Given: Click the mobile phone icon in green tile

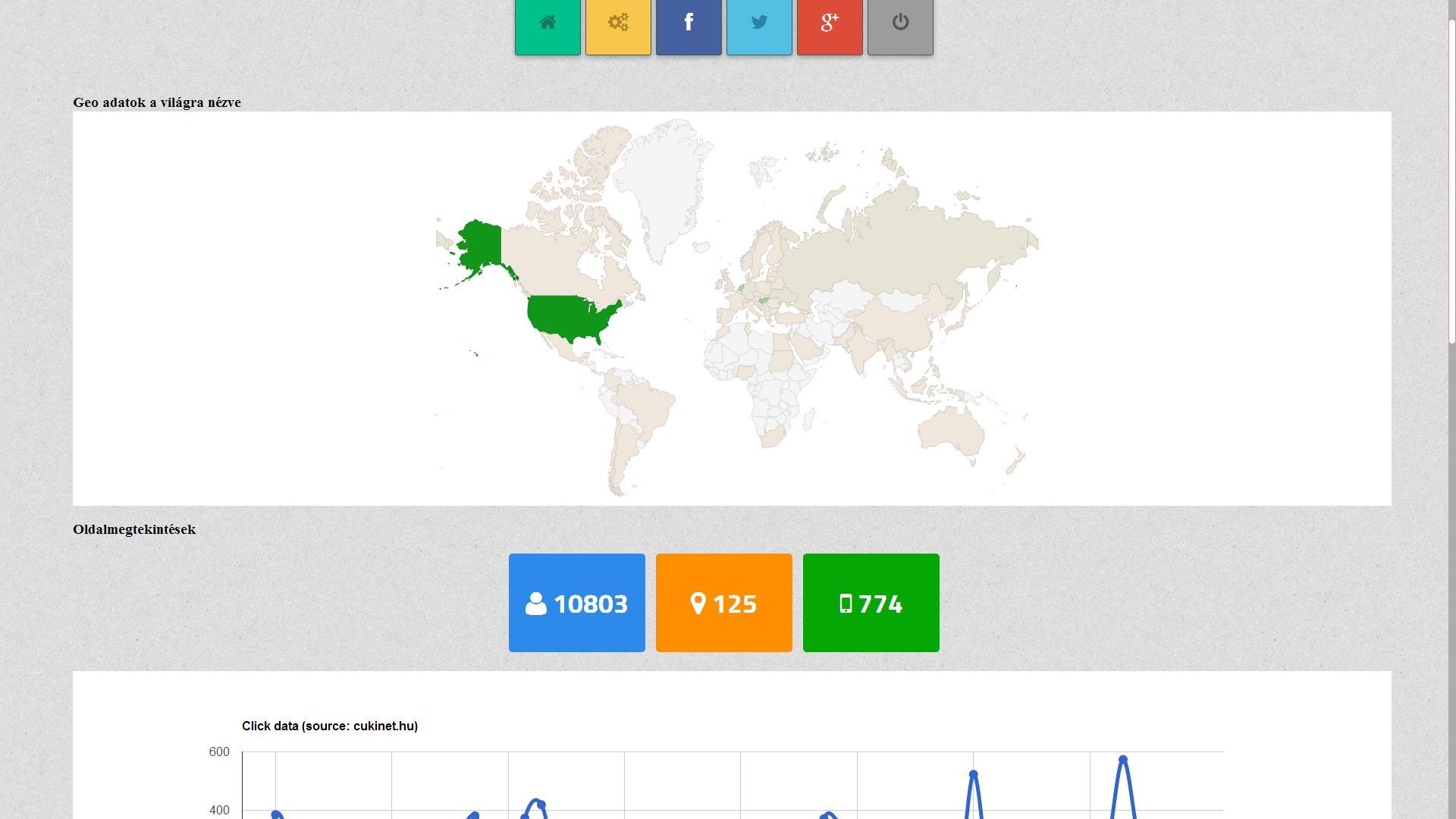Looking at the screenshot, I should [x=846, y=604].
